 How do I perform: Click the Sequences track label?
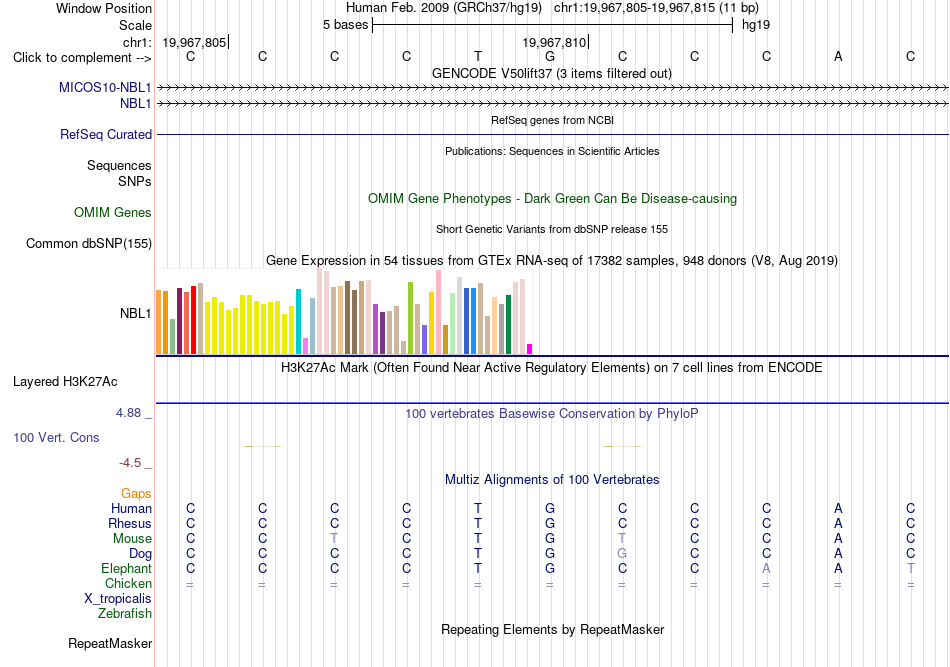119,165
